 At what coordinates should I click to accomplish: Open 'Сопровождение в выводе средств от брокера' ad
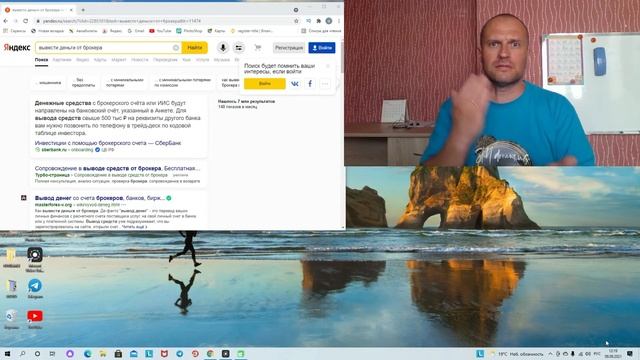pos(117,168)
